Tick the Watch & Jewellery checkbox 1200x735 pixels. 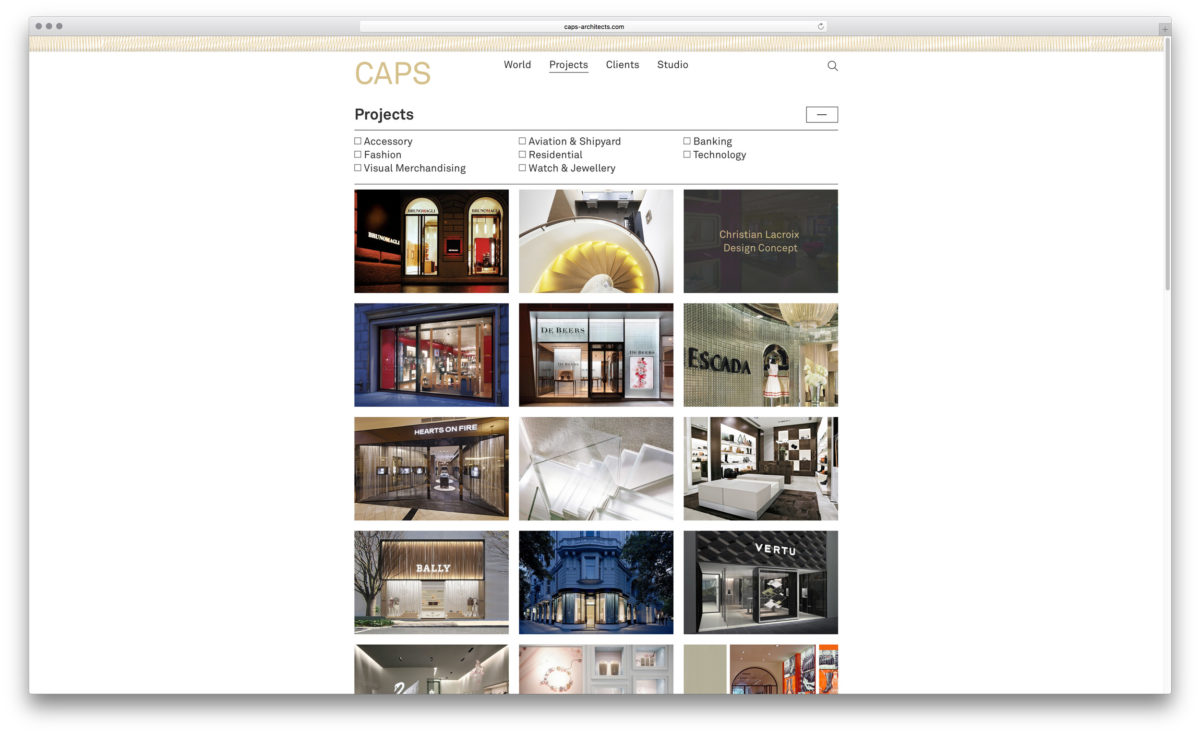point(522,168)
